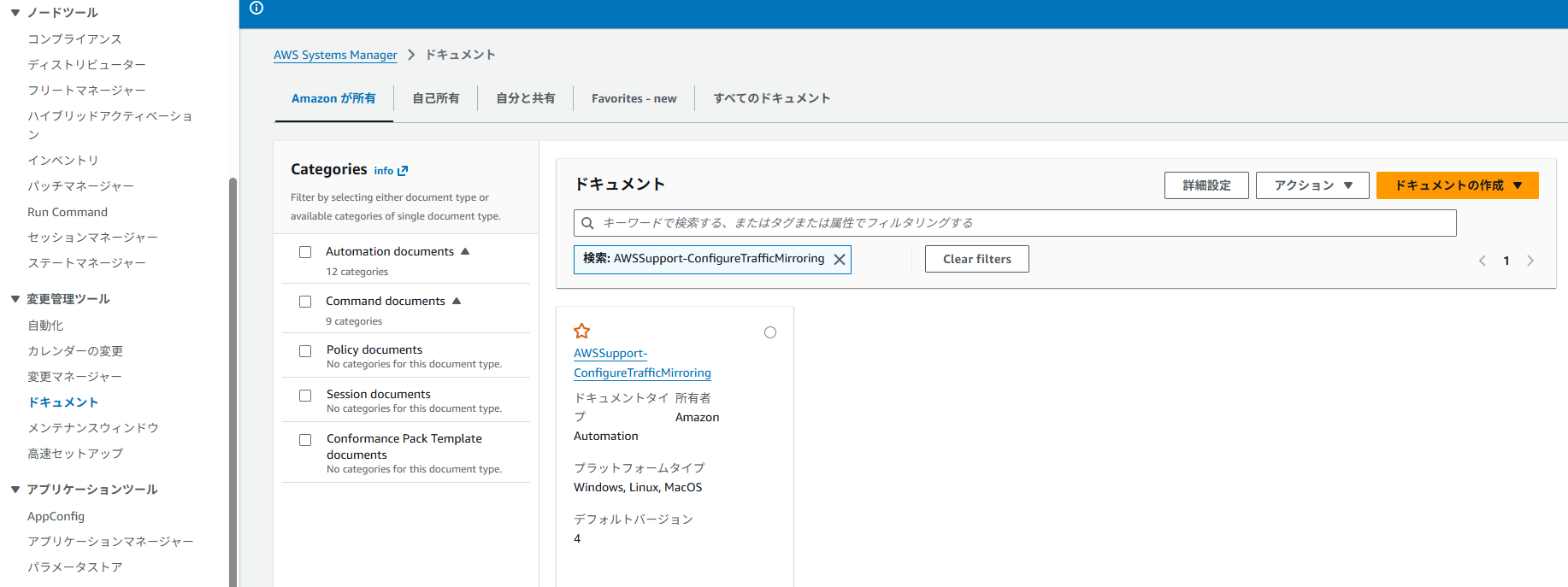Open the アクション dropdown menu
This screenshot has width=1568, height=587.
point(1312,185)
